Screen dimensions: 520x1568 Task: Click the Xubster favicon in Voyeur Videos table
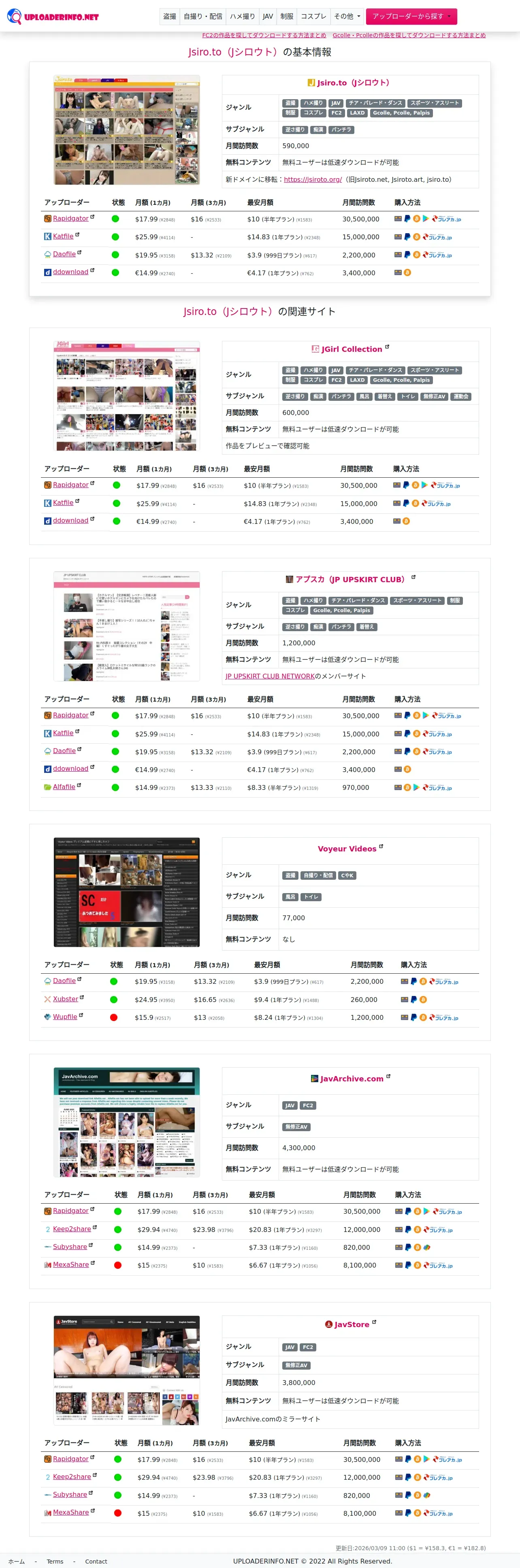pyautogui.click(x=47, y=1000)
